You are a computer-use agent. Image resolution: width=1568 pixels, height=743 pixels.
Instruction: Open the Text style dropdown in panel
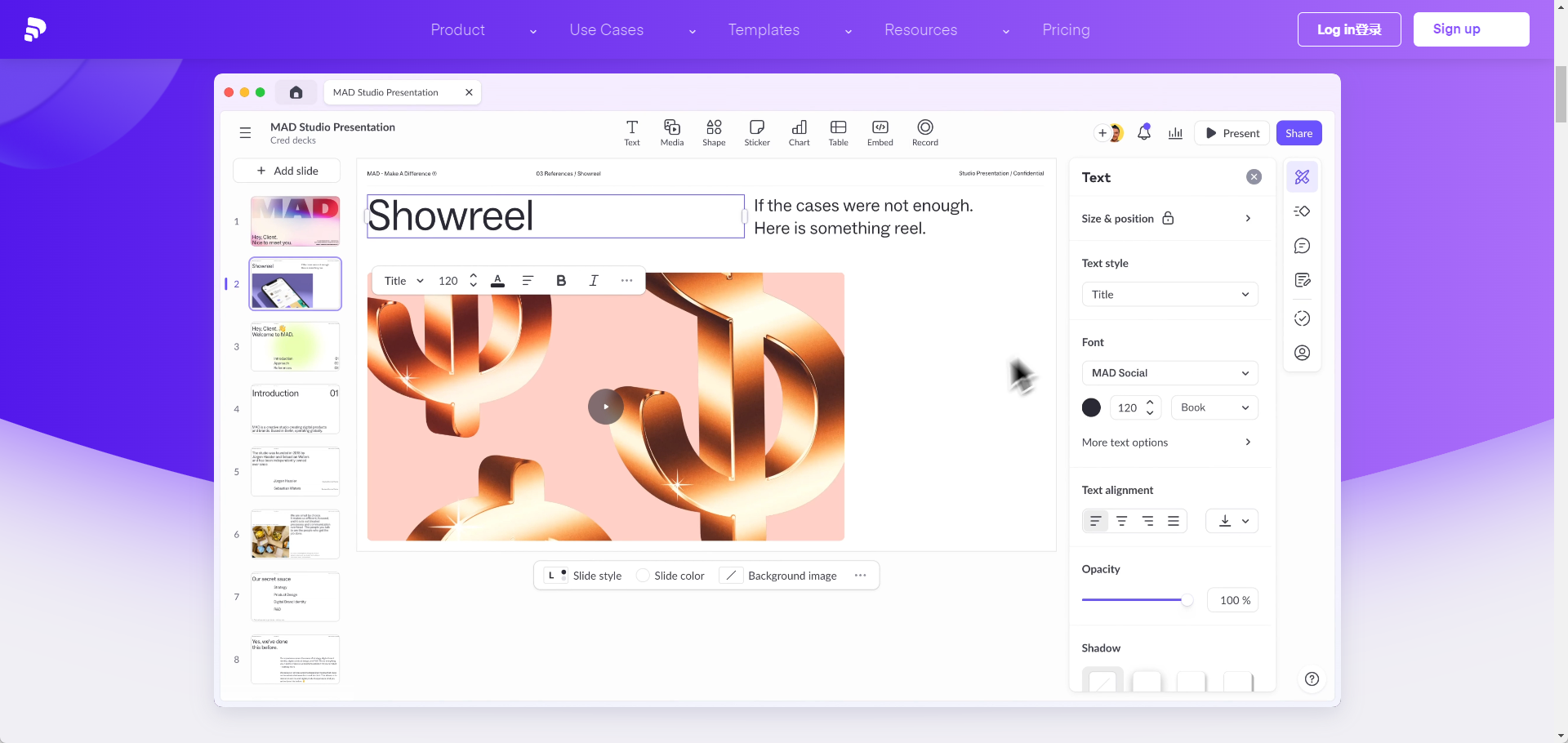[1169, 294]
